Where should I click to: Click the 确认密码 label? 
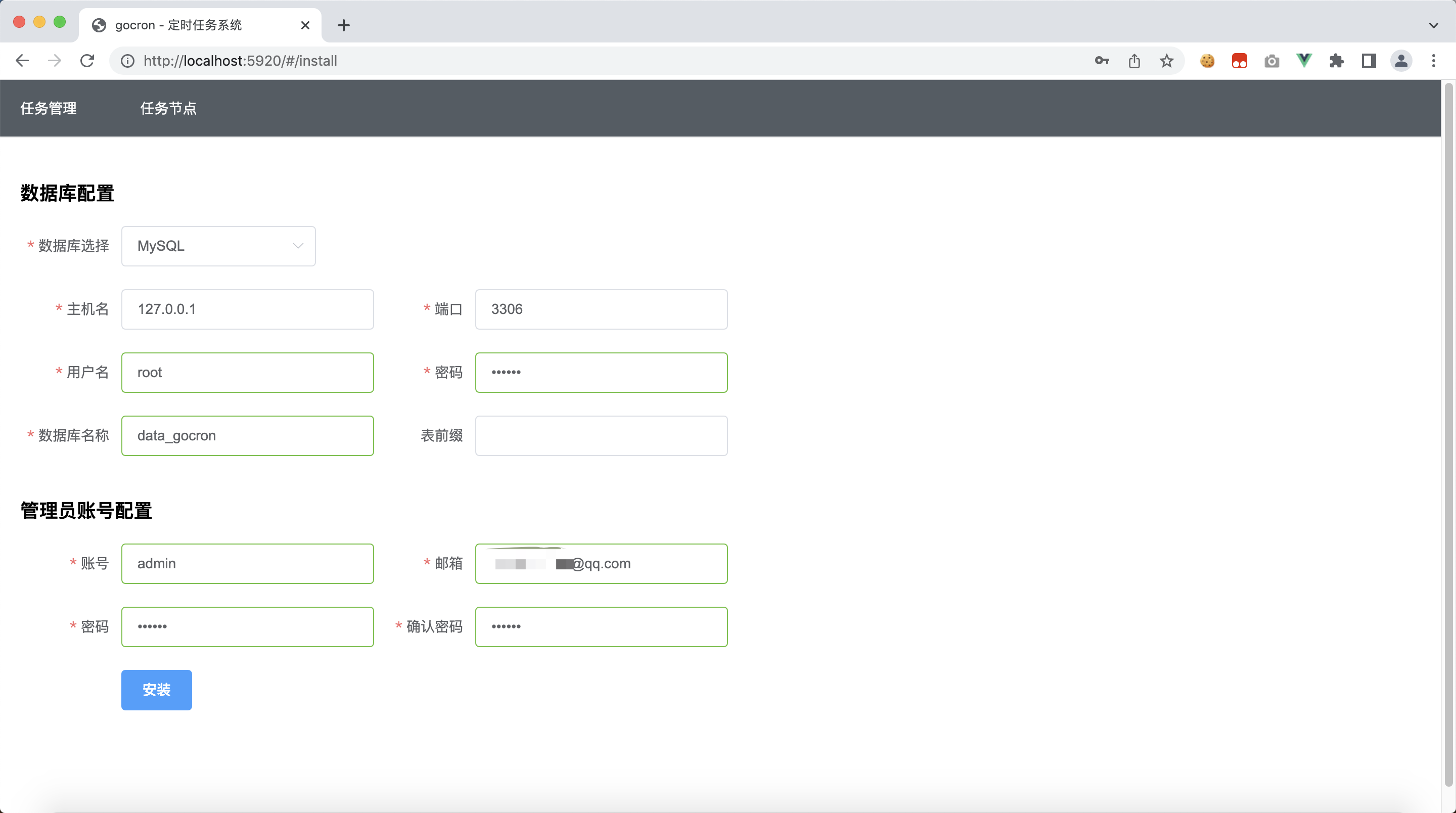pyautogui.click(x=434, y=627)
